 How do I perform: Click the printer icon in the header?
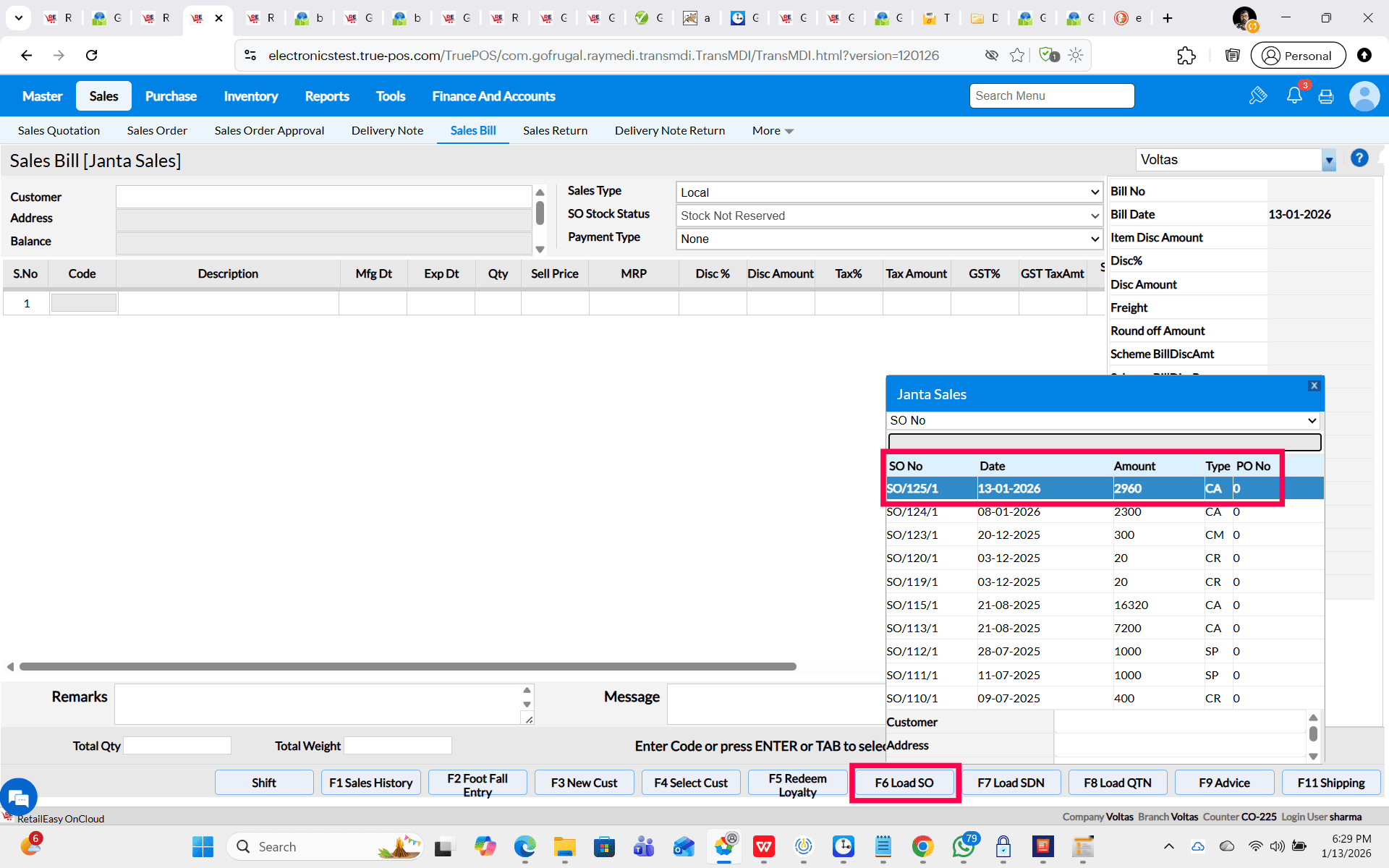coord(1325,96)
